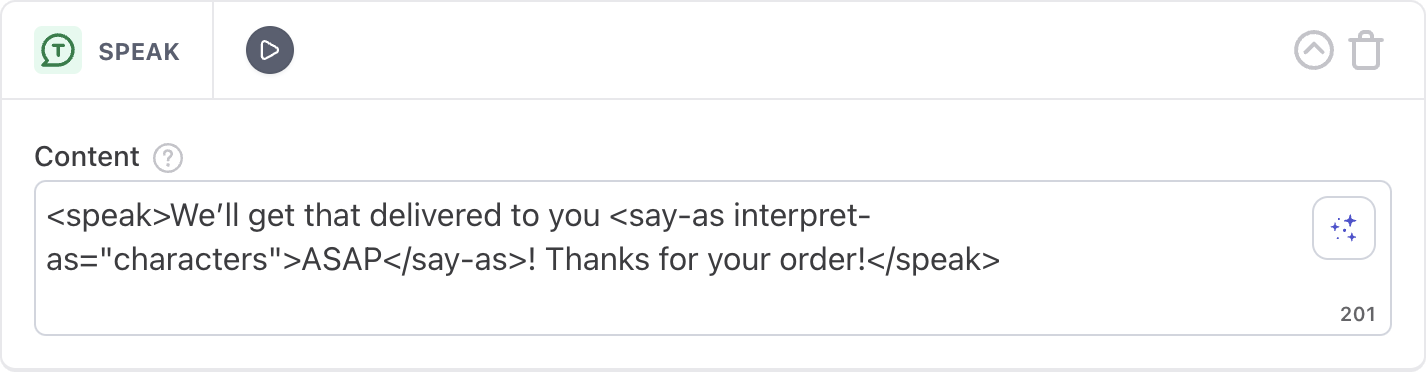Image resolution: width=1426 pixels, height=372 pixels.
Task: Click the green Speak step icon
Action: [x=58, y=50]
